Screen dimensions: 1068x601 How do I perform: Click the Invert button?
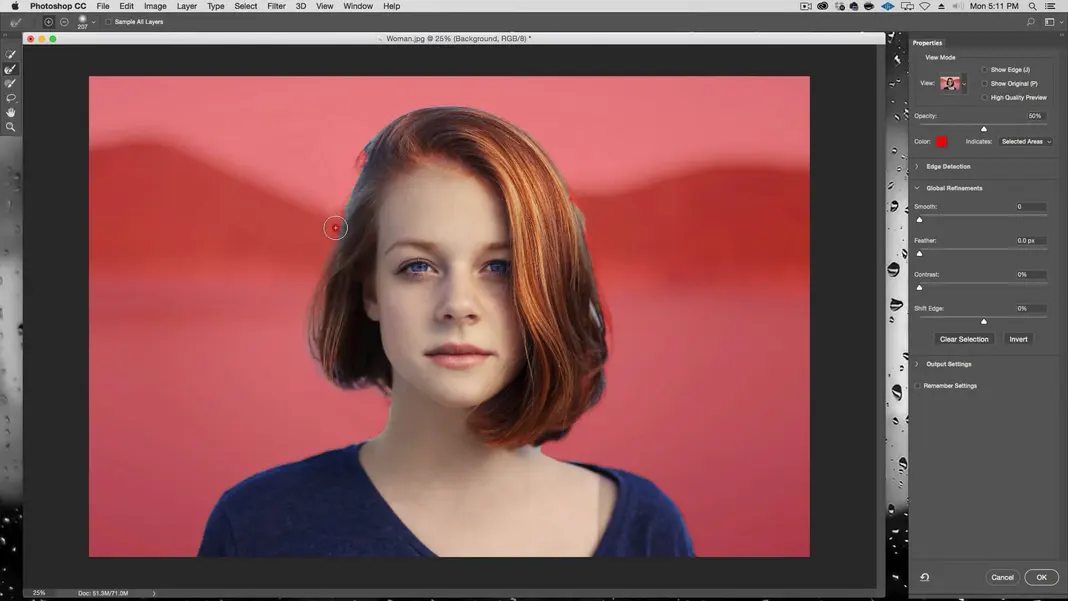[x=1018, y=339]
